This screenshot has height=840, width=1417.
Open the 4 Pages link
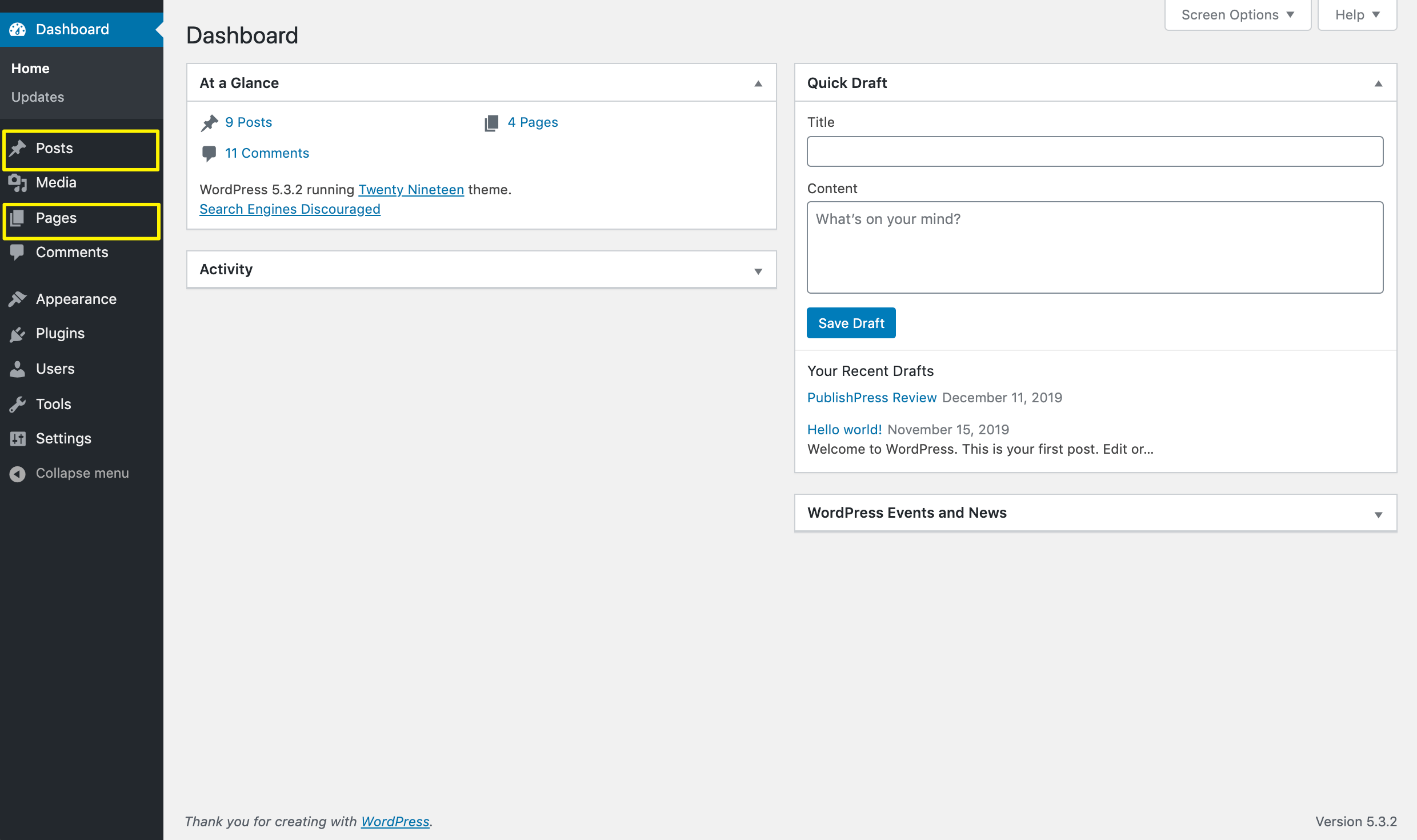click(x=533, y=122)
